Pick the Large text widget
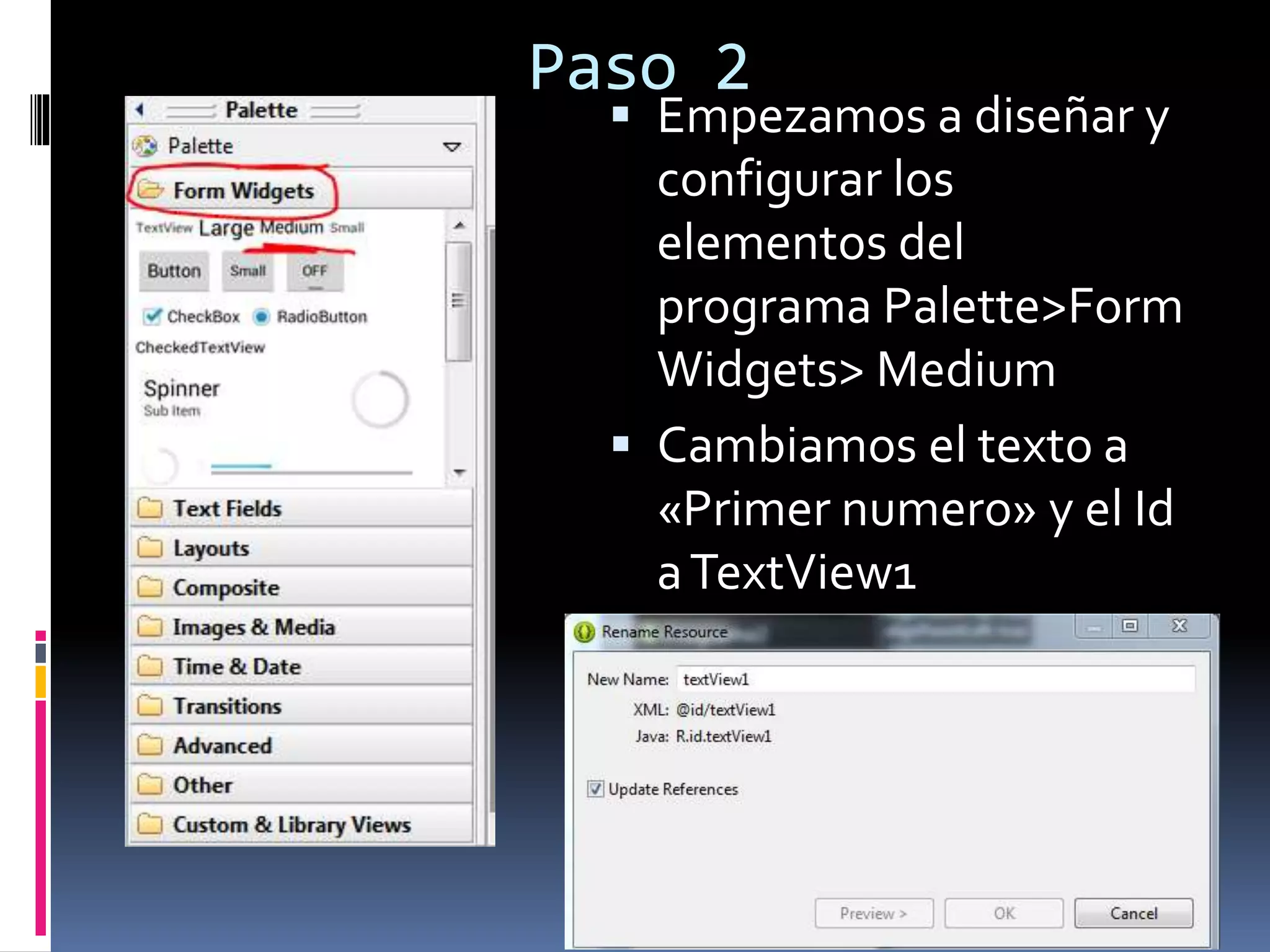1270x952 pixels. 226,228
